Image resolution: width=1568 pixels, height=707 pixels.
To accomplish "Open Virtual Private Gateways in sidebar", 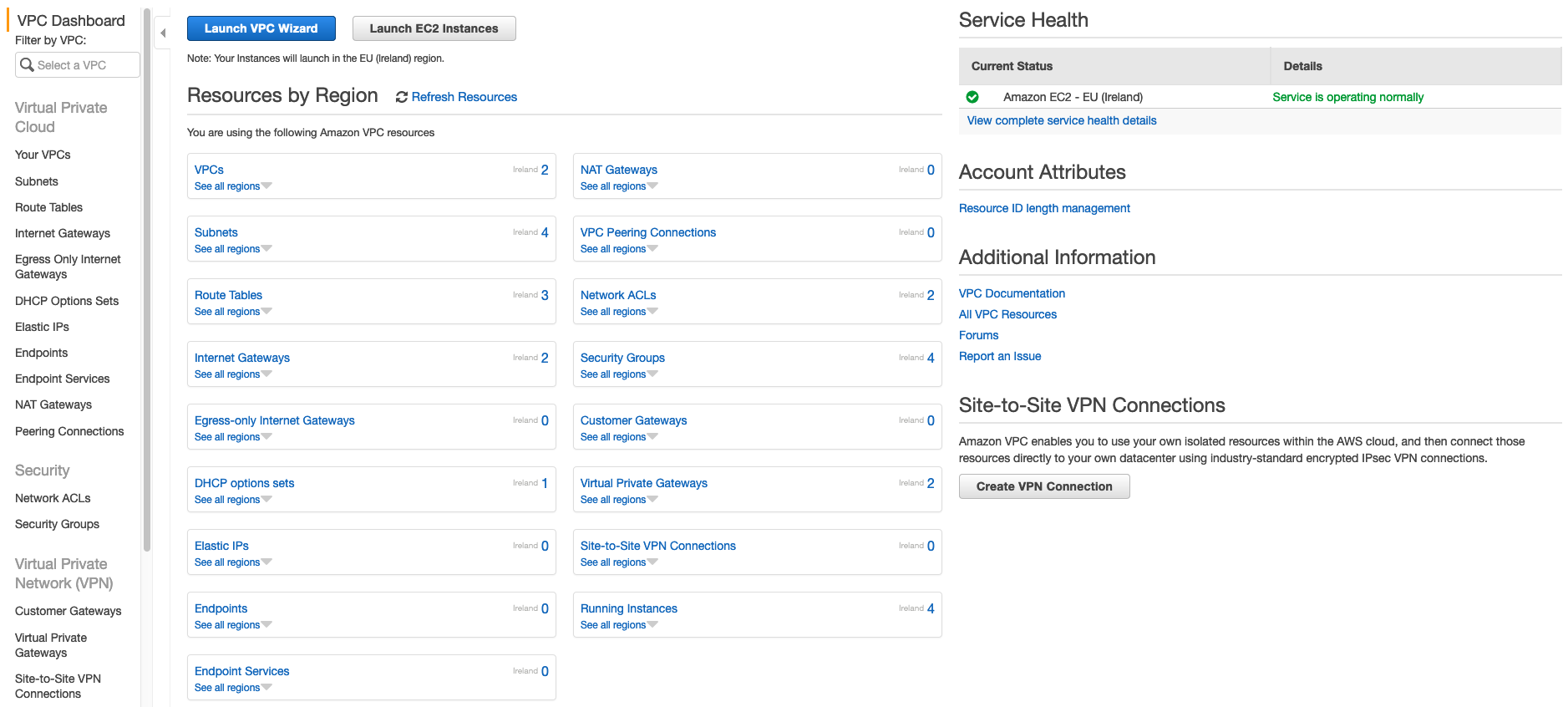I will pos(51,645).
